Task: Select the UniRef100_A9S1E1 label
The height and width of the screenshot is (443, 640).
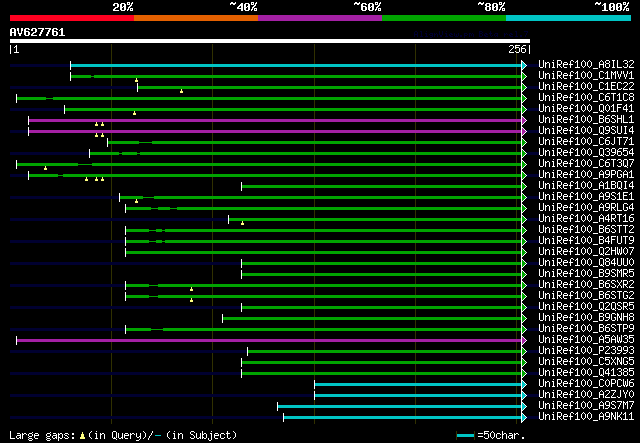Action: (x=586, y=197)
